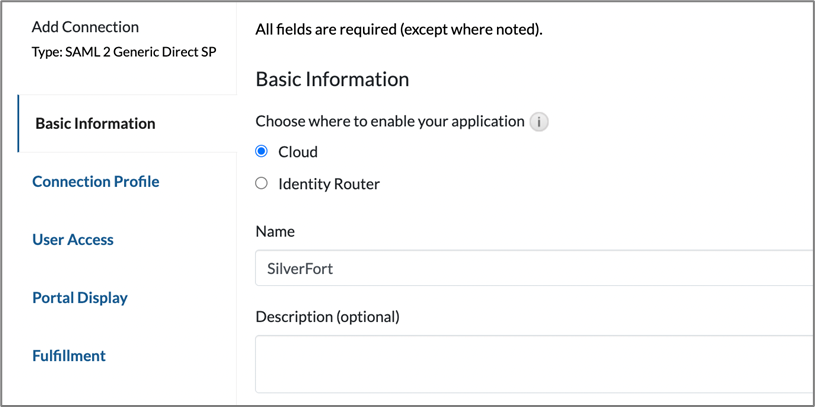Click the Add Connection title

pyautogui.click(x=85, y=27)
